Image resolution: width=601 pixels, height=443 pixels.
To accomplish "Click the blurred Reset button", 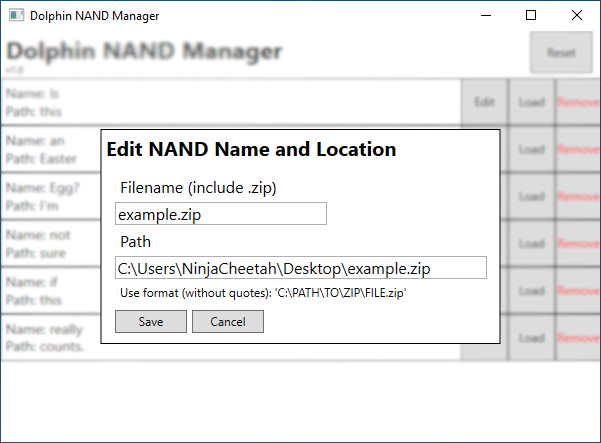I will (561, 53).
